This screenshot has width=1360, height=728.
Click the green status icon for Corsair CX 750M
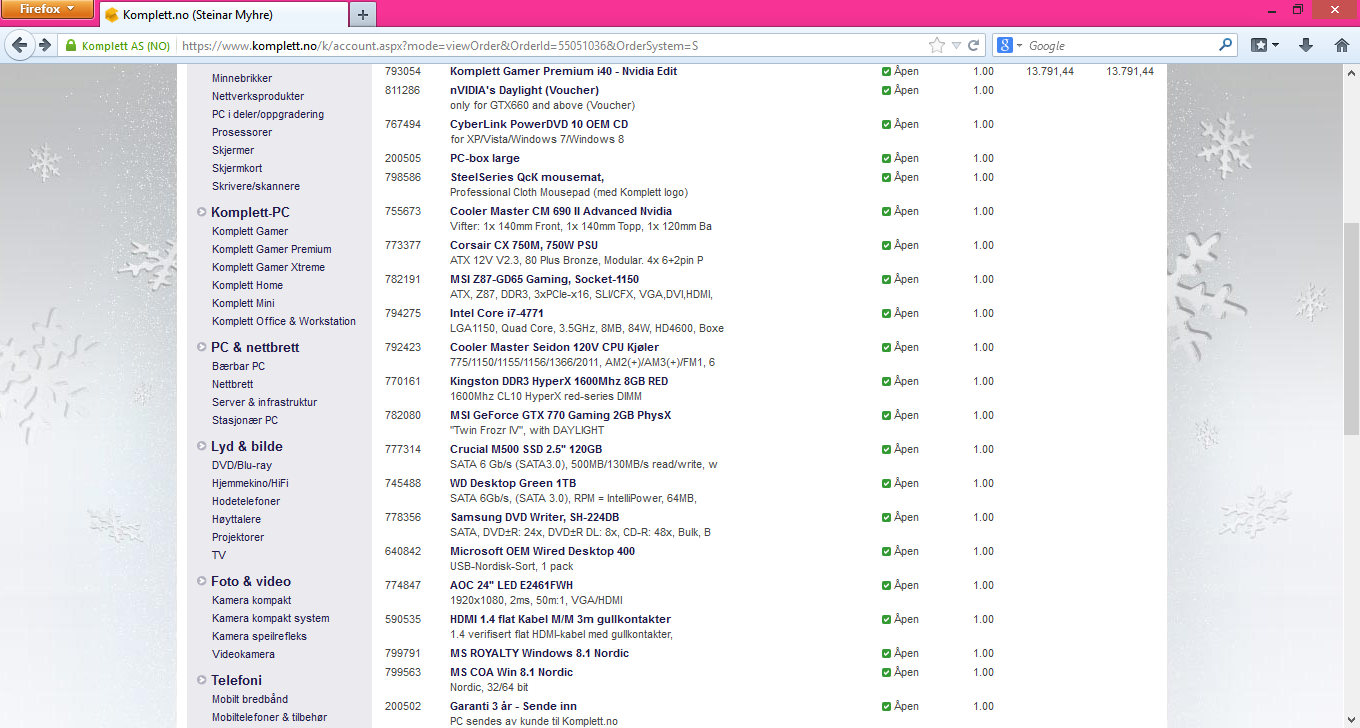point(887,246)
